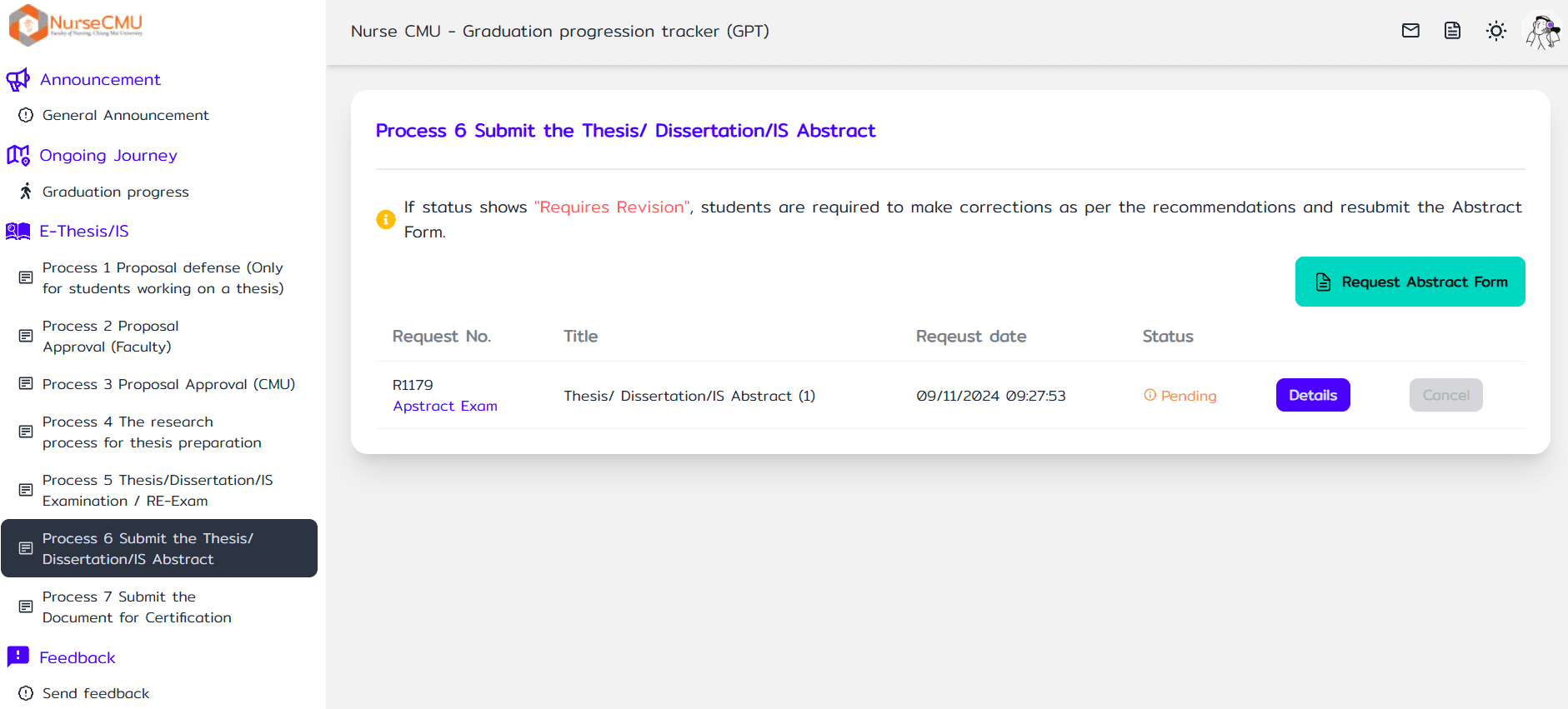Click the NurseCMU logo

[x=76, y=24]
